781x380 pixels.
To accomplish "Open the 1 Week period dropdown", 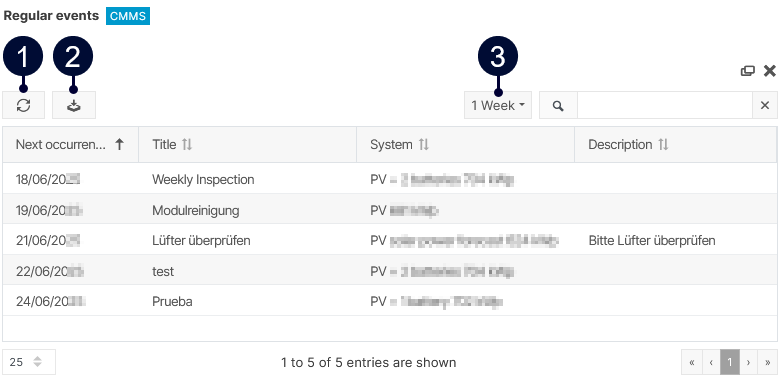I will [498, 105].
